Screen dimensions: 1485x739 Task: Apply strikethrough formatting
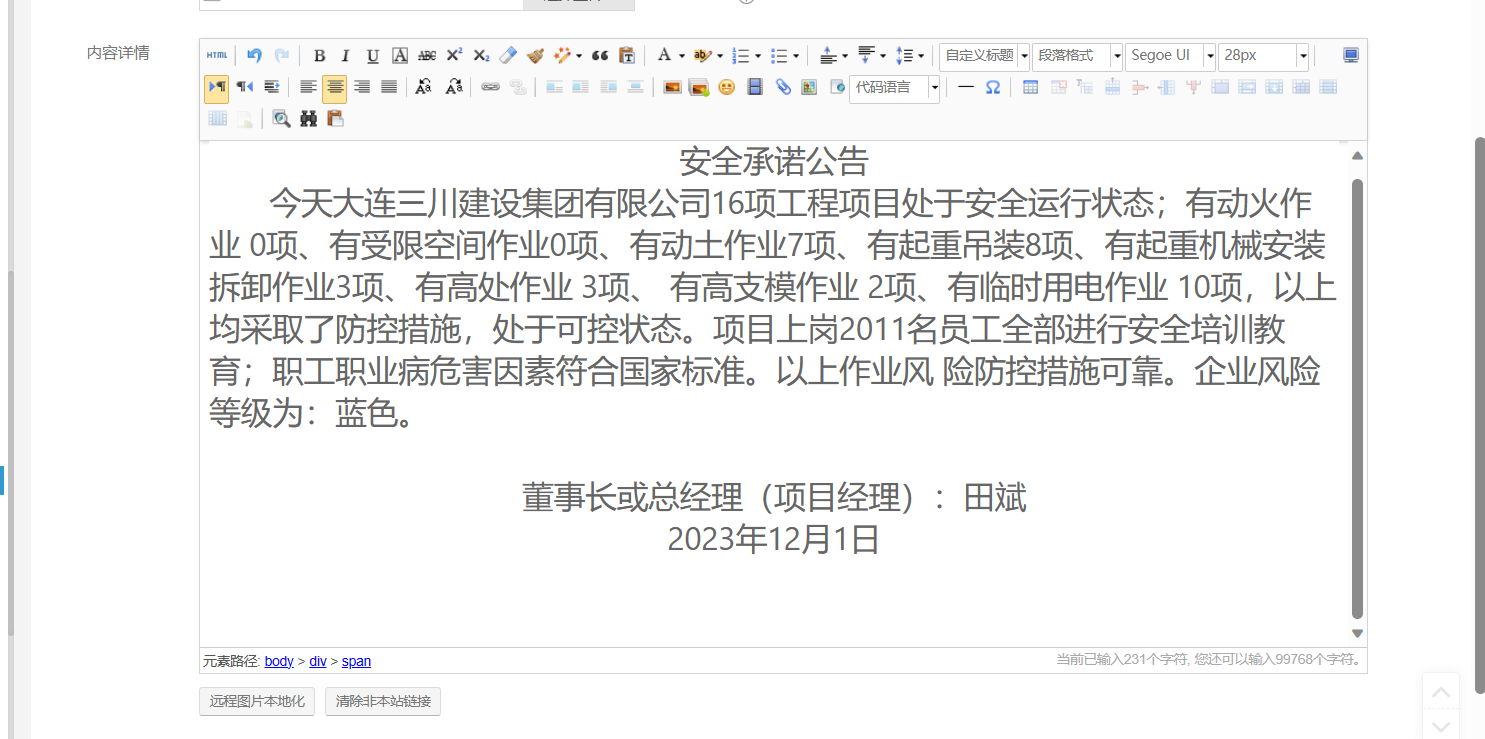point(427,56)
